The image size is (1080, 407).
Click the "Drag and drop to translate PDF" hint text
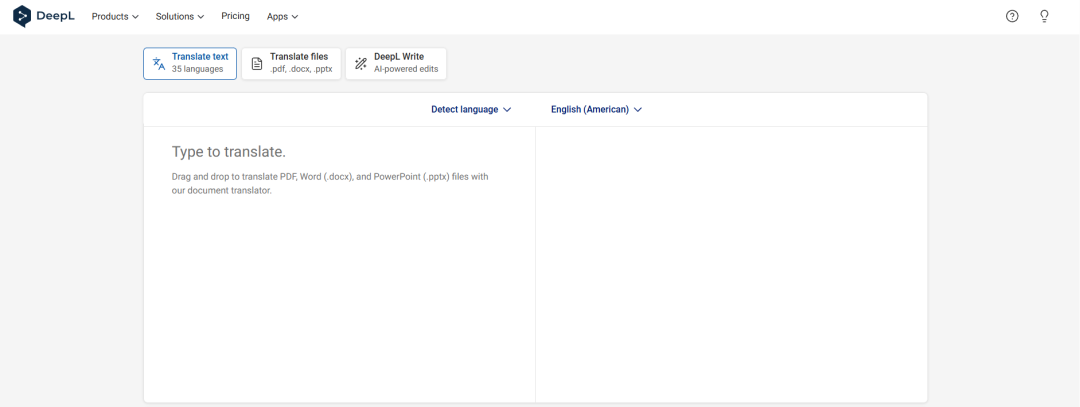pos(330,184)
